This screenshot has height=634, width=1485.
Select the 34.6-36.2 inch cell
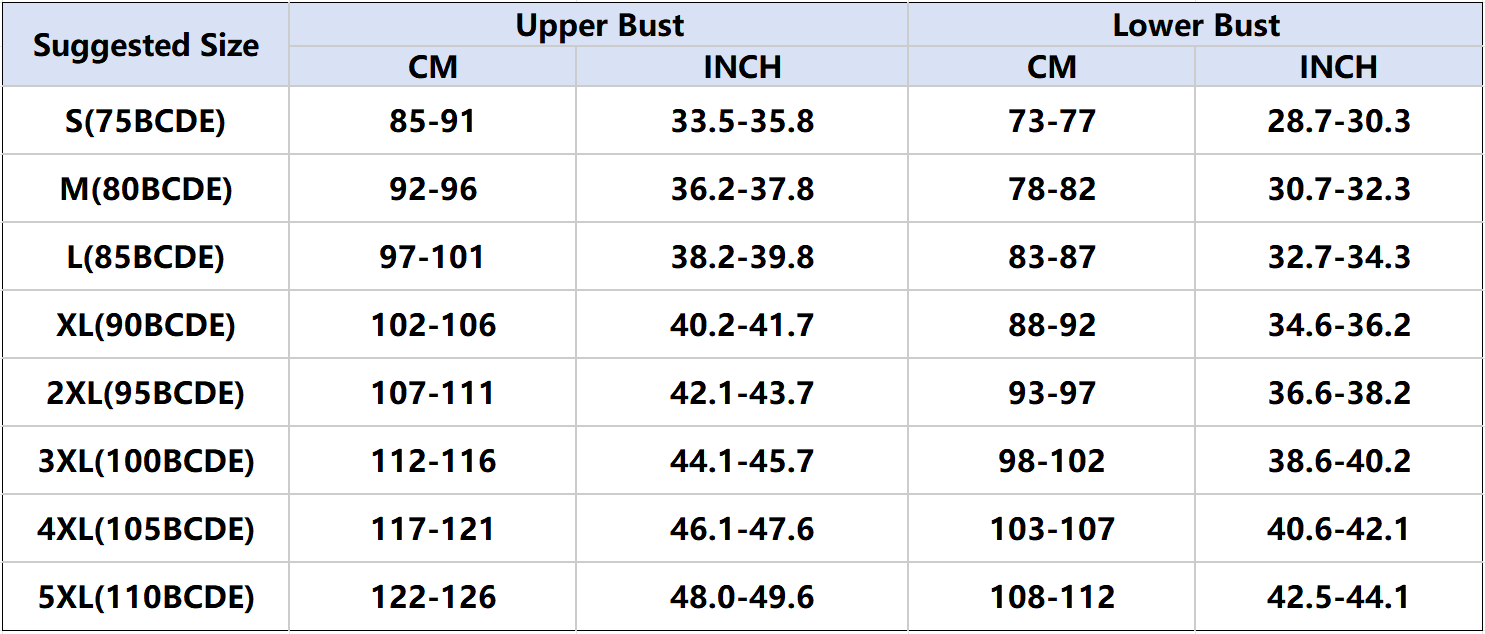(x=1338, y=325)
